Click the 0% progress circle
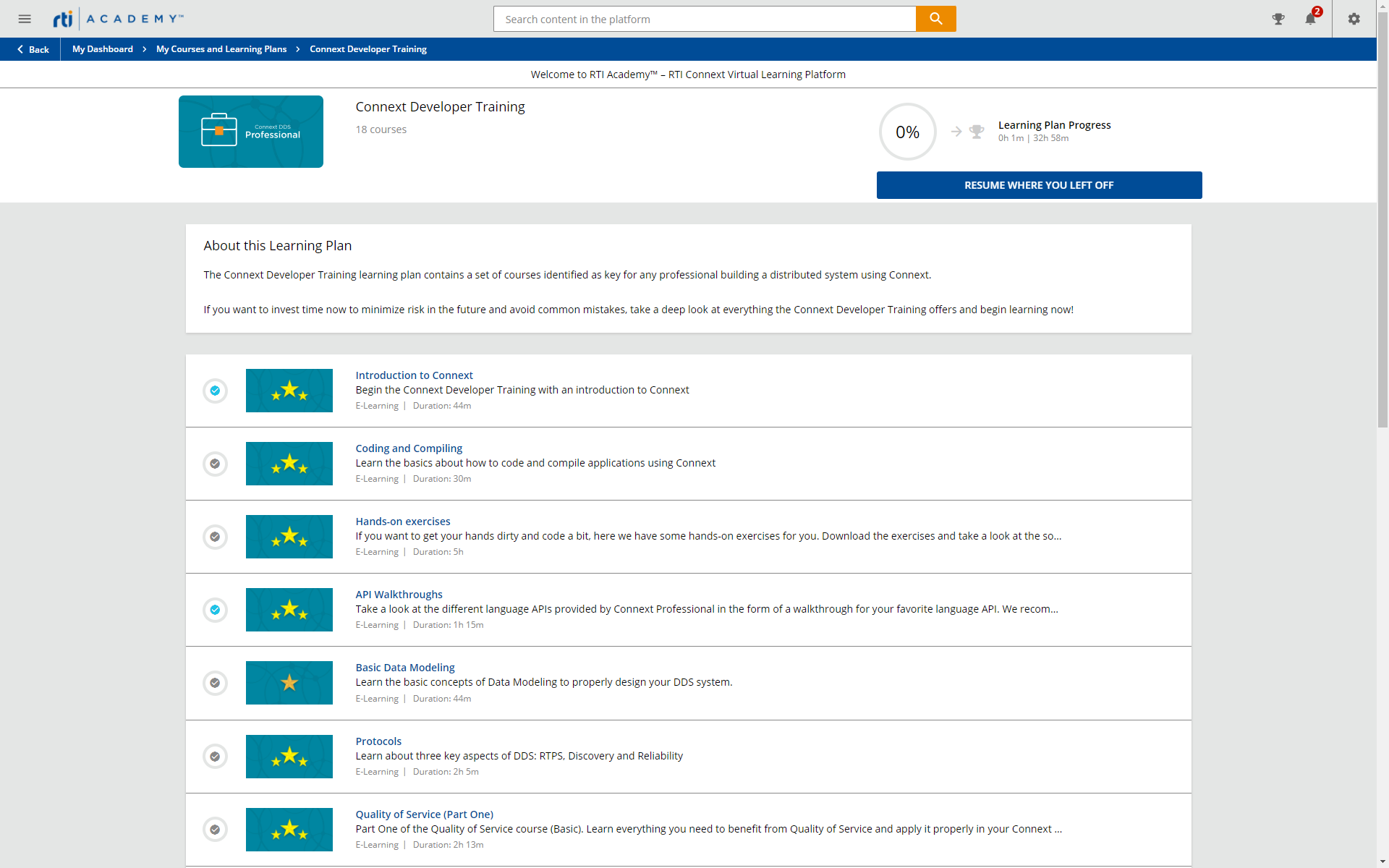The width and height of the screenshot is (1389, 868). pos(907,132)
